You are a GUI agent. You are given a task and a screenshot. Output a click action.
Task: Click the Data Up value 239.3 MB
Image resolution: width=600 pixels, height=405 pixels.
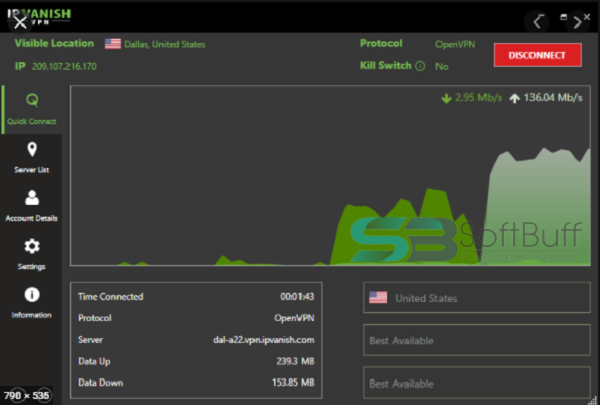pos(295,361)
